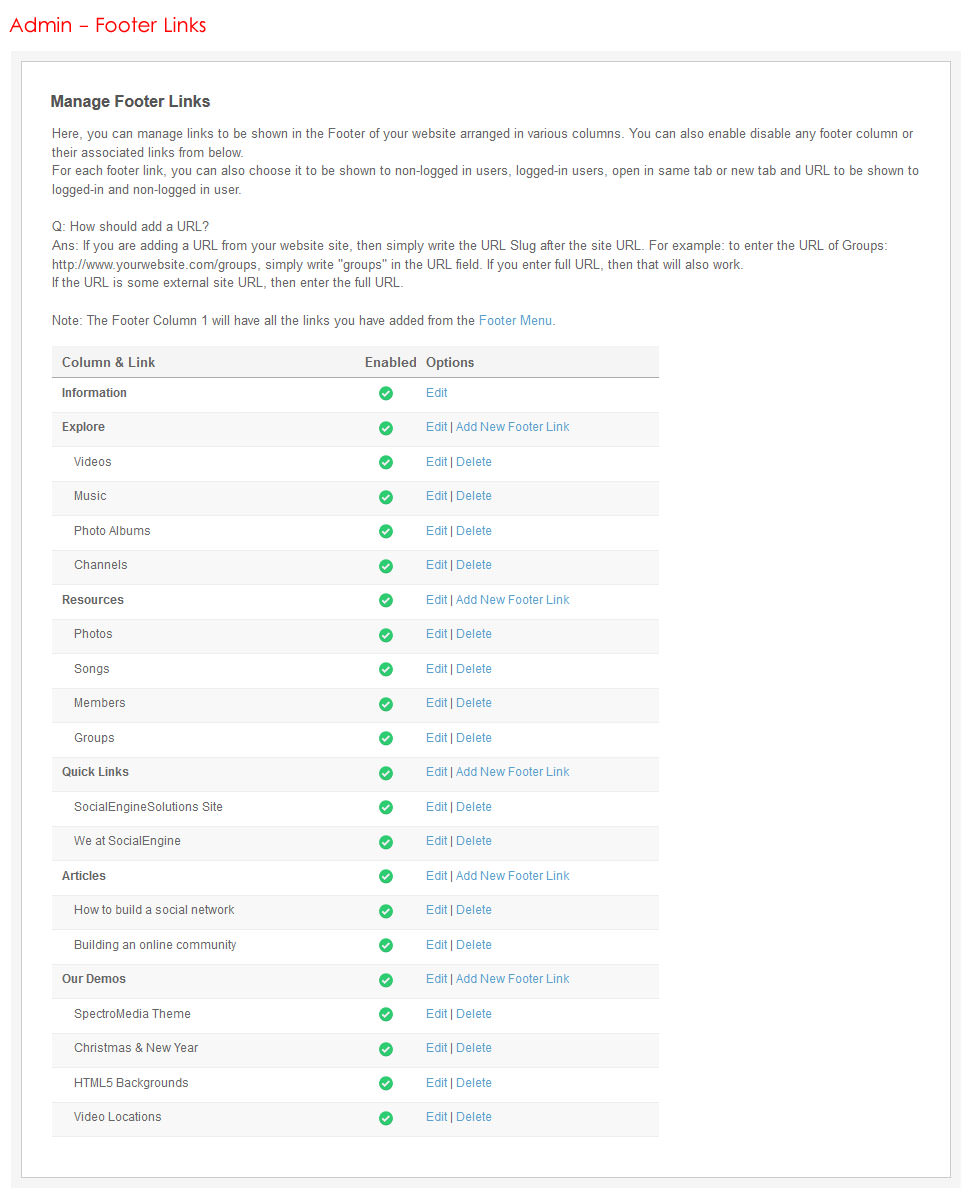
Task: Add New Footer Link under Explore
Action: coord(512,427)
